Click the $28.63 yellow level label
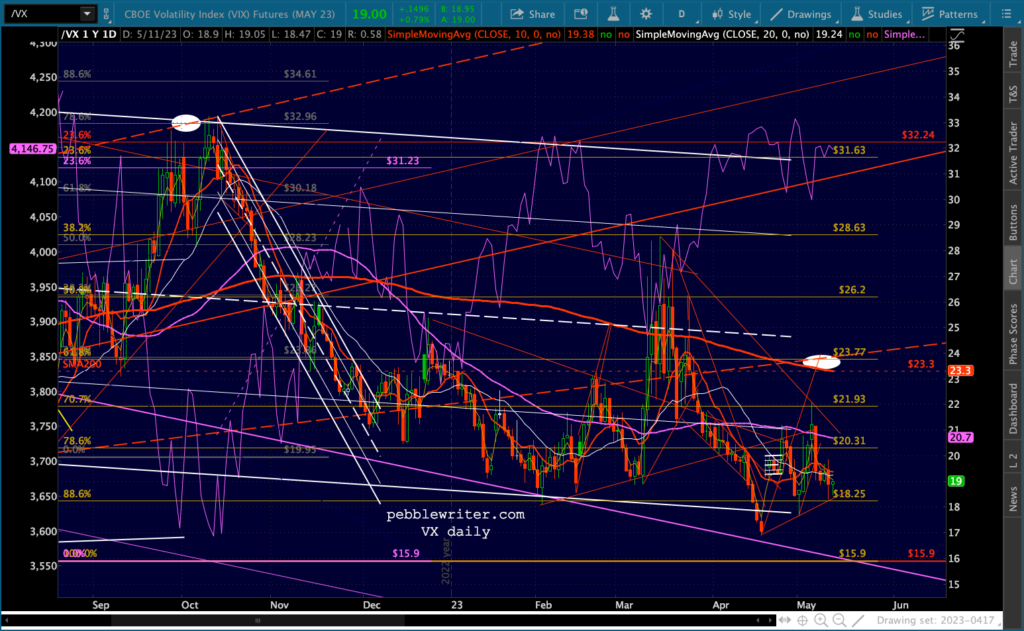Viewport: 1024px width, 631px height. (x=849, y=228)
